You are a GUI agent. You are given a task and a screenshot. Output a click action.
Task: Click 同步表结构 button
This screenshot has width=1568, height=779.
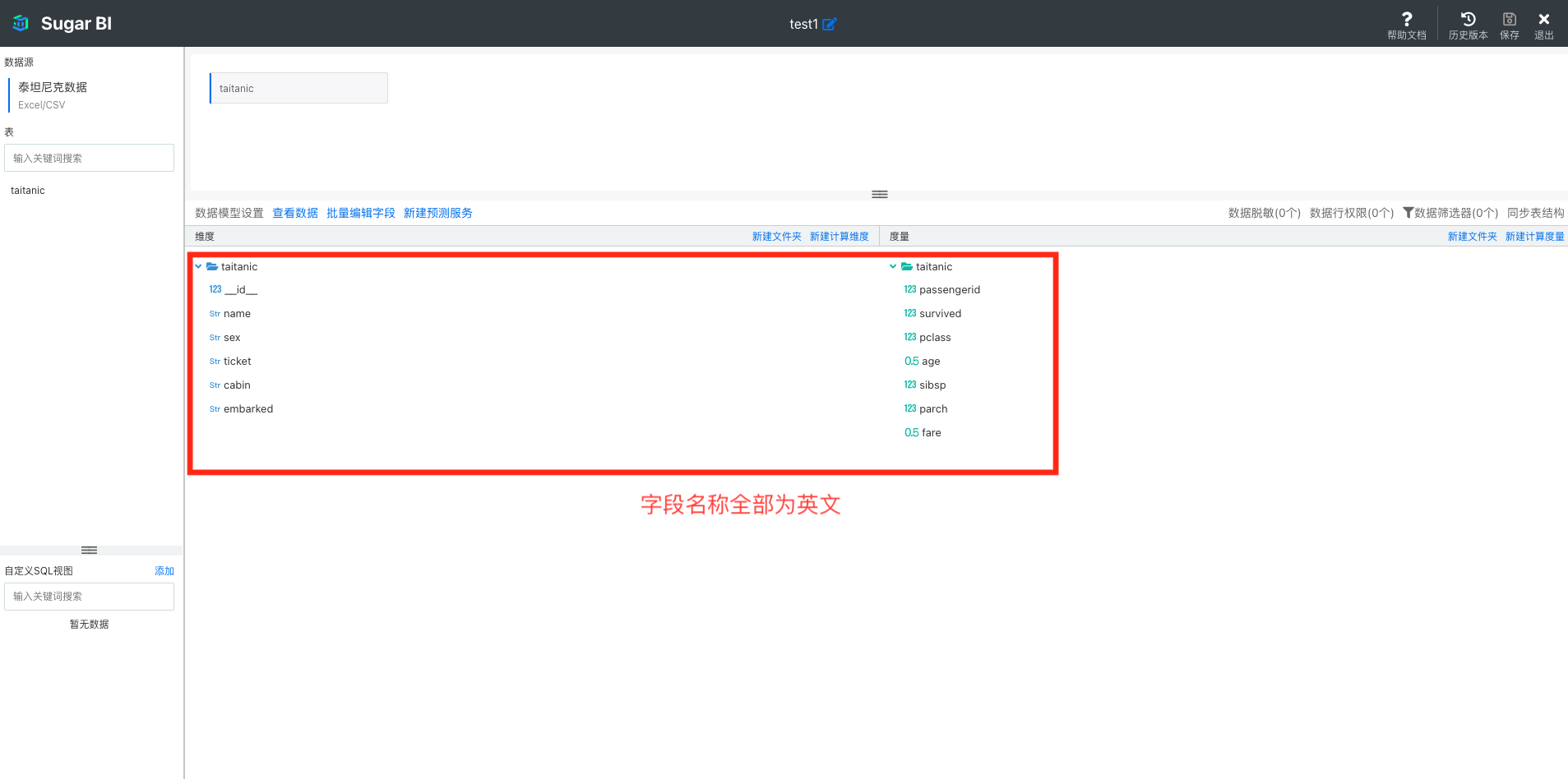(1536, 213)
